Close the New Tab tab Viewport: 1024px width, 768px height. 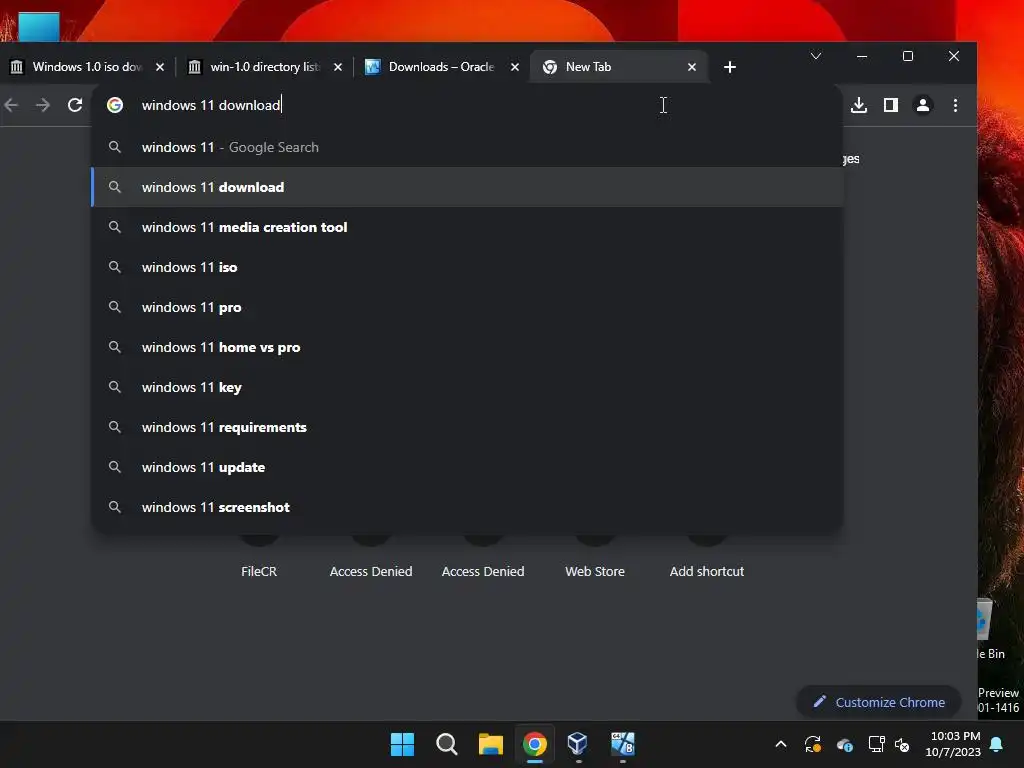tap(692, 67)
